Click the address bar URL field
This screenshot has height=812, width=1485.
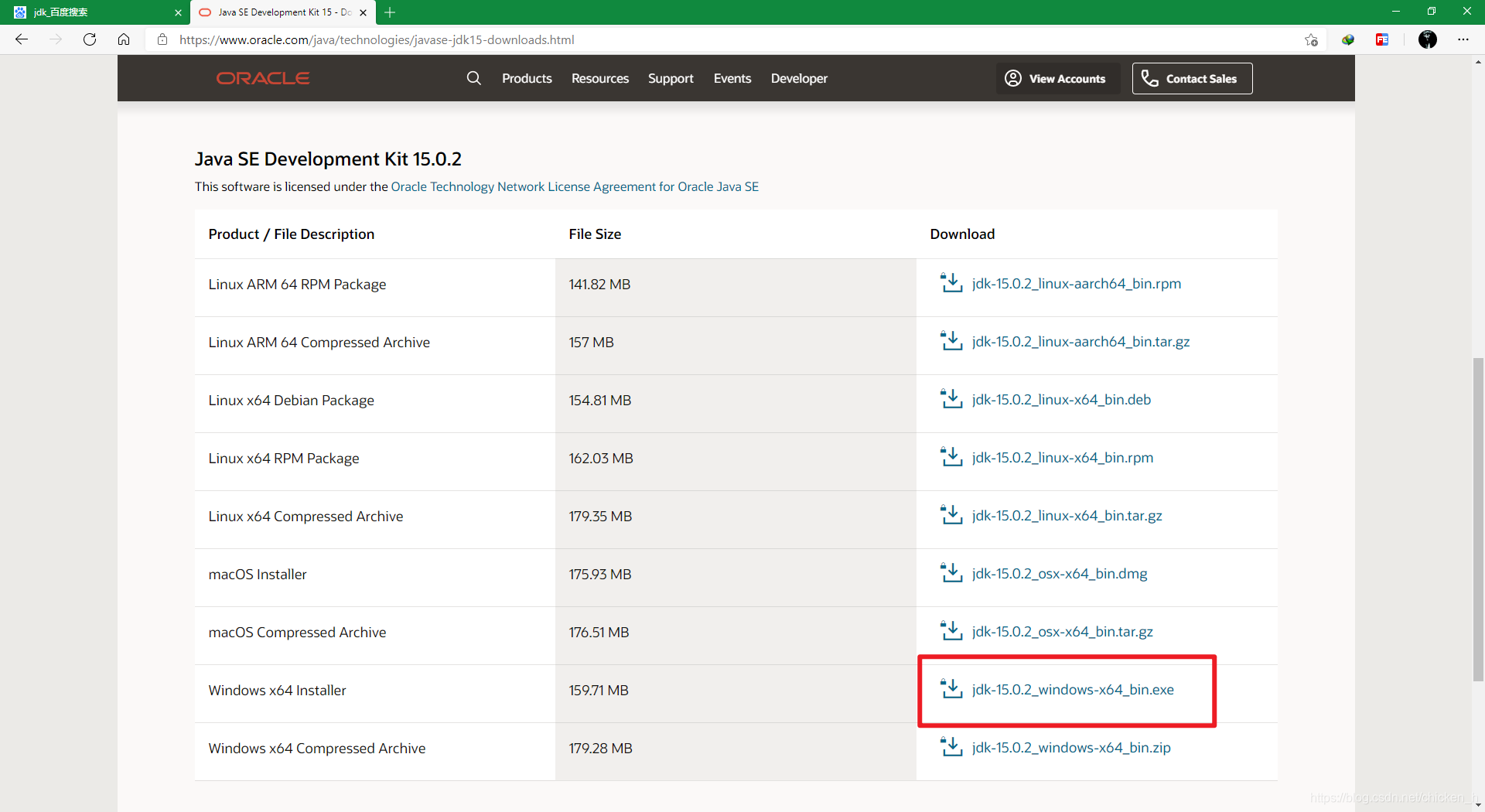[735, 39]
